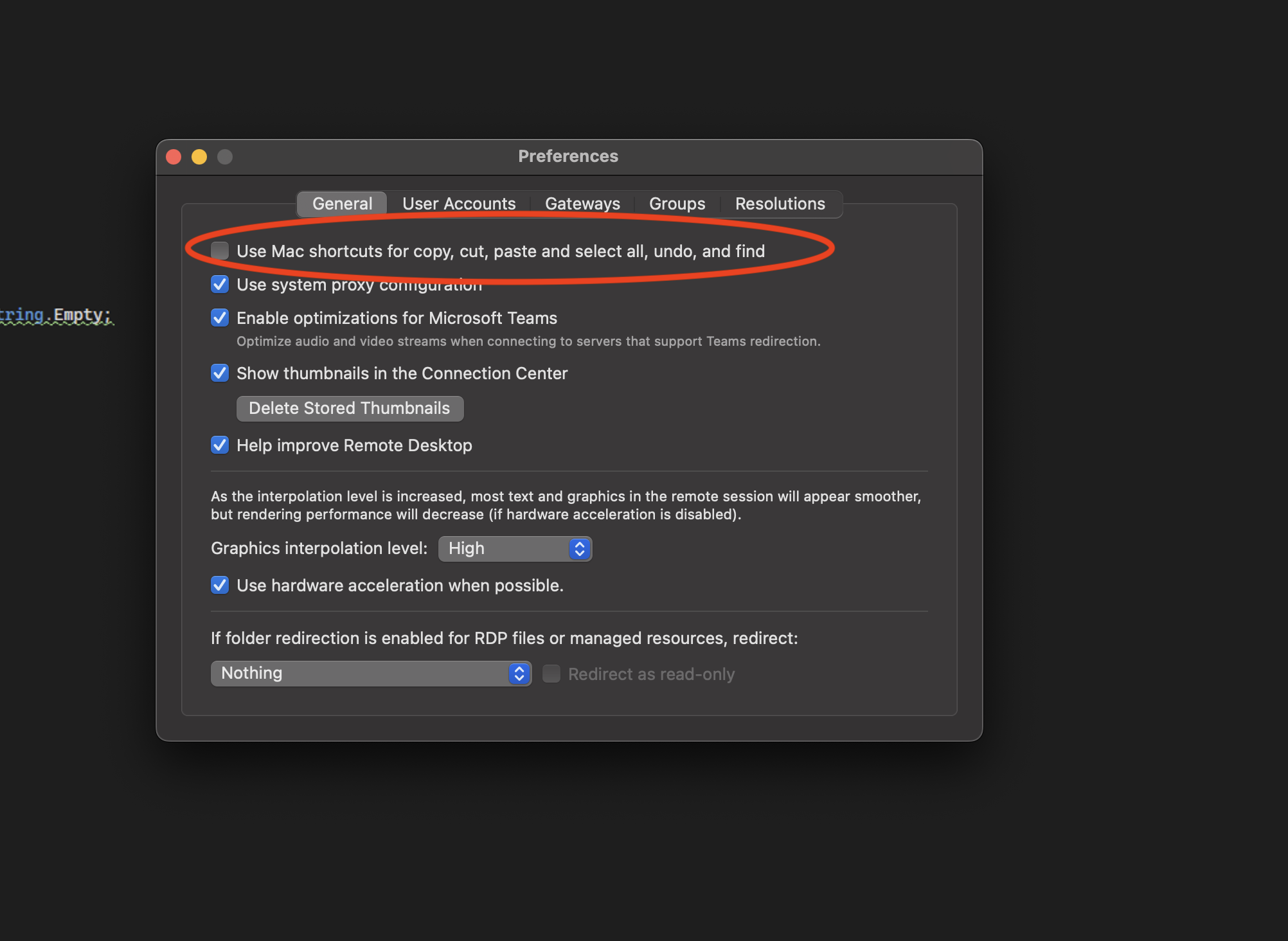Click the chevron icon on the Nothing dropdown
The image size is (1288, 941).
coord(518,673)
